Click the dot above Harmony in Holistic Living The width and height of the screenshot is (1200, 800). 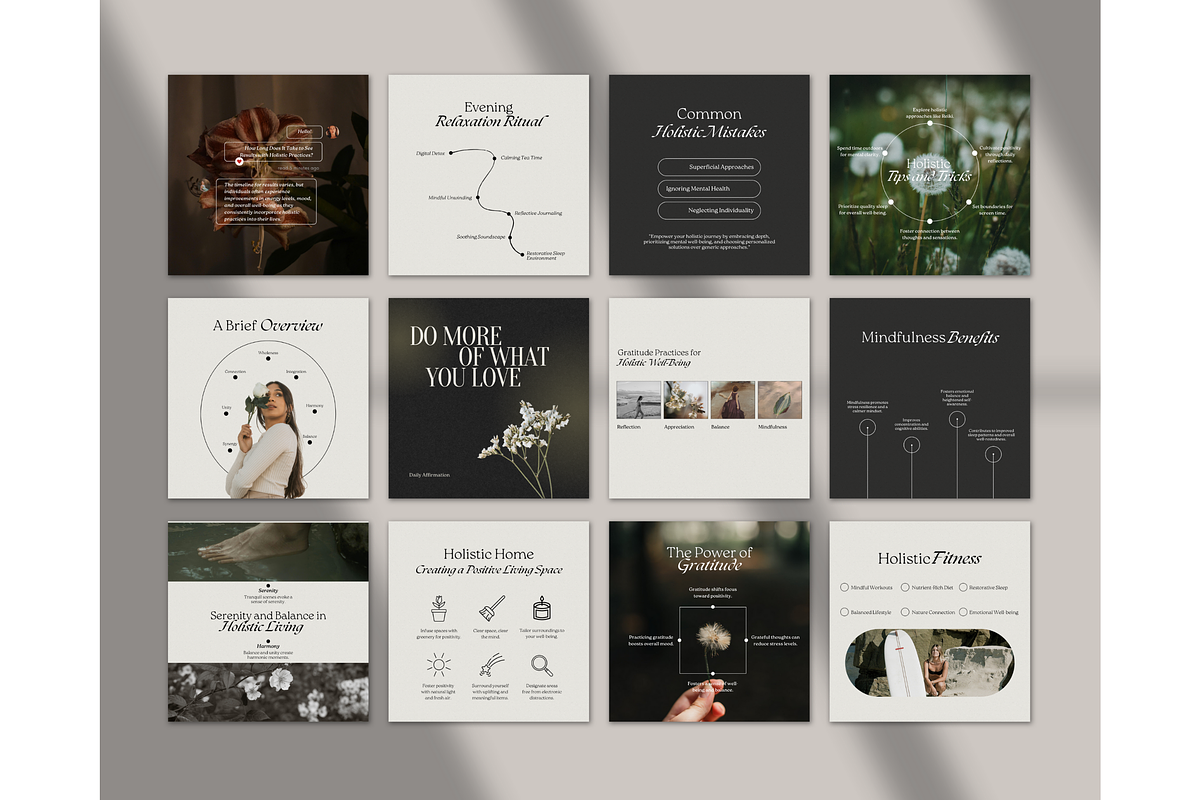268,640
